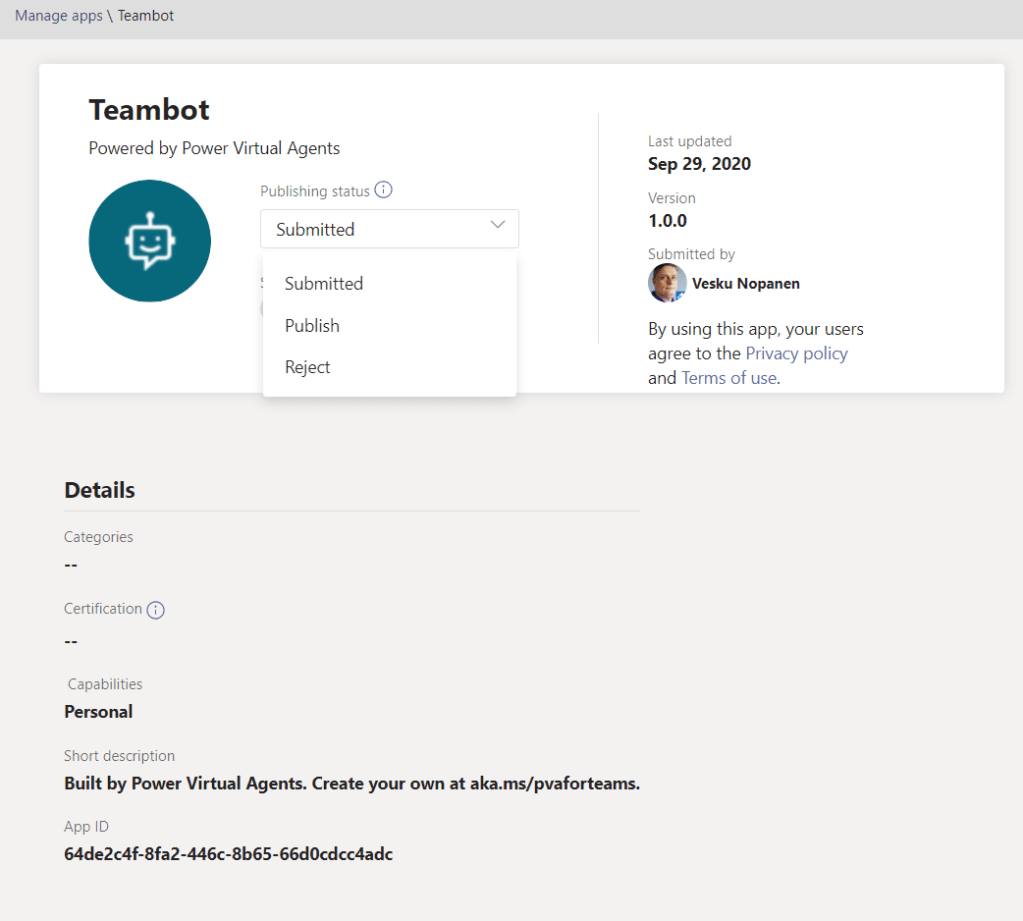Select the Submitted option in the list
Image resolution: width=1023 pixels, height=921 pixels.
click(x=323, y=283)
